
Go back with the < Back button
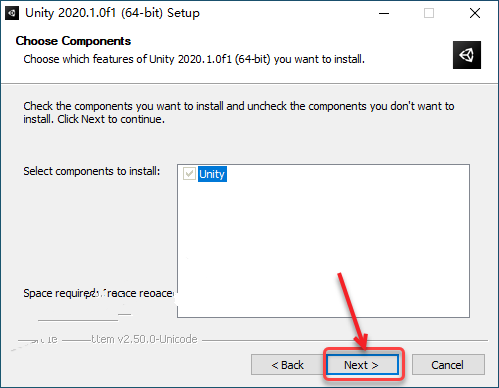pos(287,365)
